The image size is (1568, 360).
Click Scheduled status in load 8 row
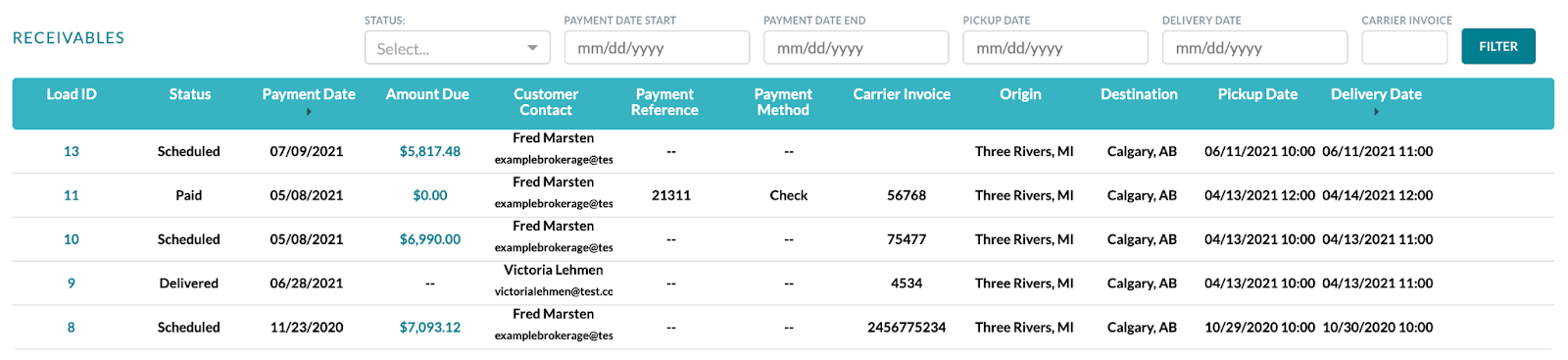[189, 328]
